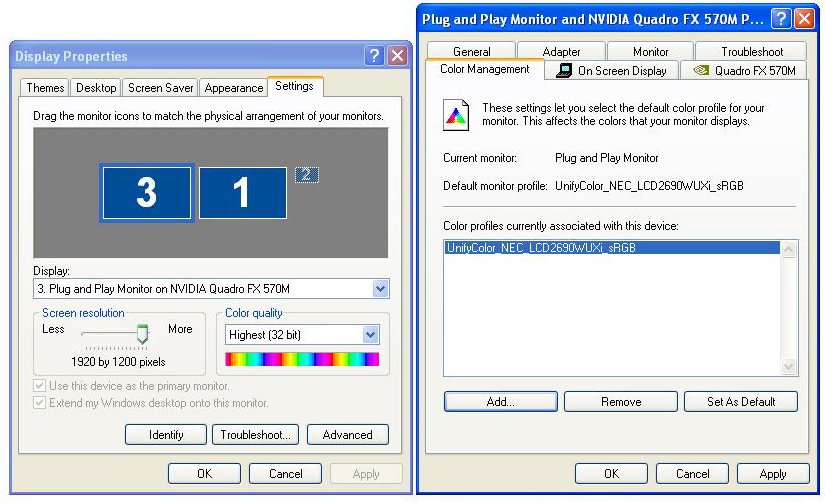Viewport: 825px width, 503px height.
Task: Click profile list scrollbar down arrow
Action: click(x=789, y=366)
